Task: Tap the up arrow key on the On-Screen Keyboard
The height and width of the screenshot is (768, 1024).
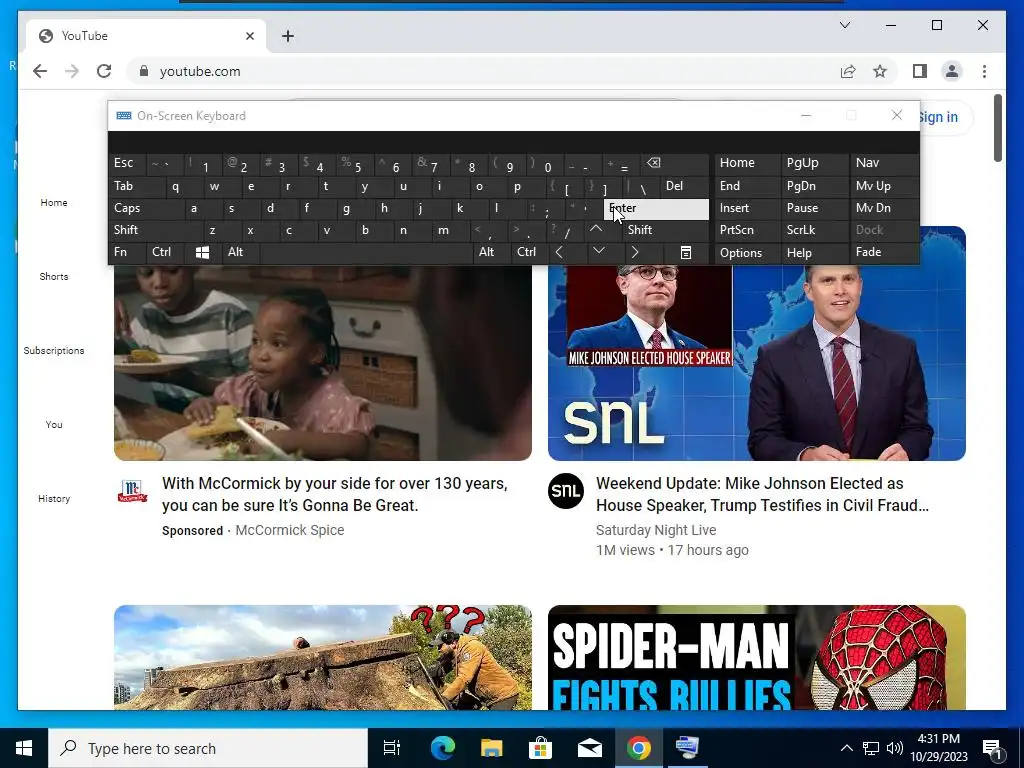Action: pyautogui.click(x=596, y=229)
